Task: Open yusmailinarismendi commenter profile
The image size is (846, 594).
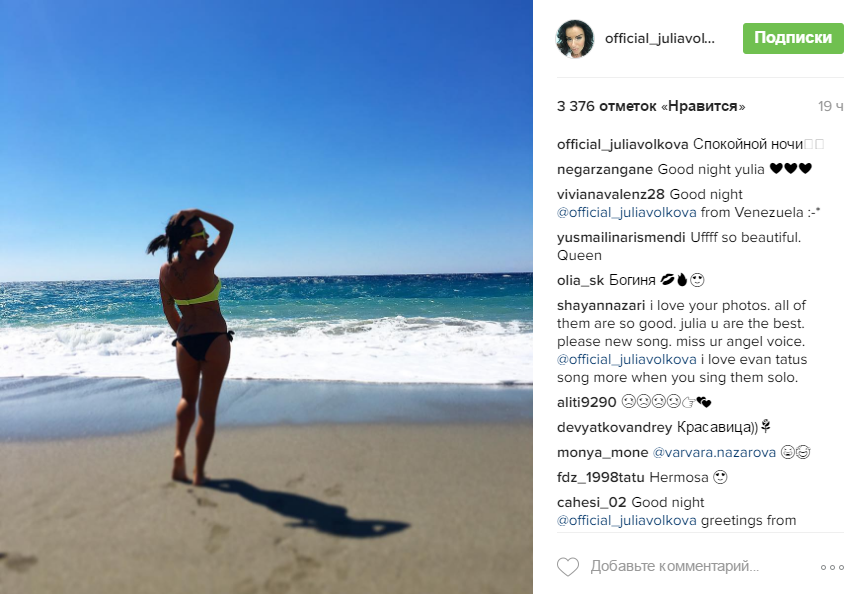Action: coord(621,237)
